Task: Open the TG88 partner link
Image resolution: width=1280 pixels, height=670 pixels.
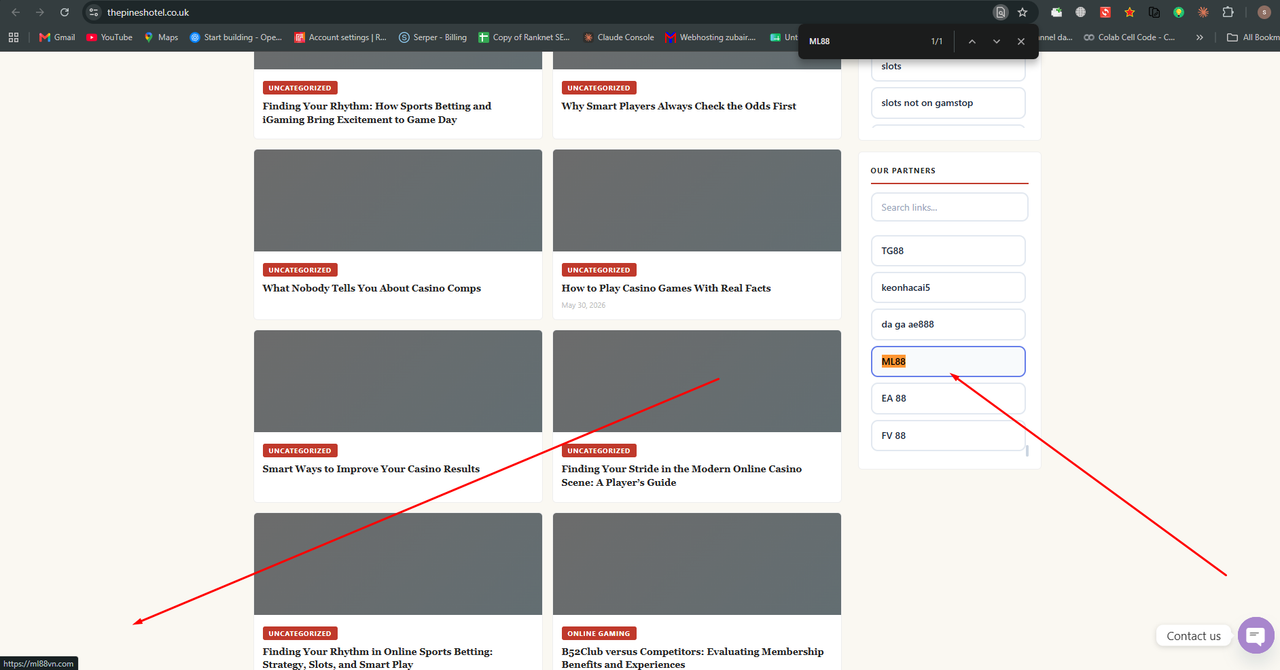Action: (948, 251)
